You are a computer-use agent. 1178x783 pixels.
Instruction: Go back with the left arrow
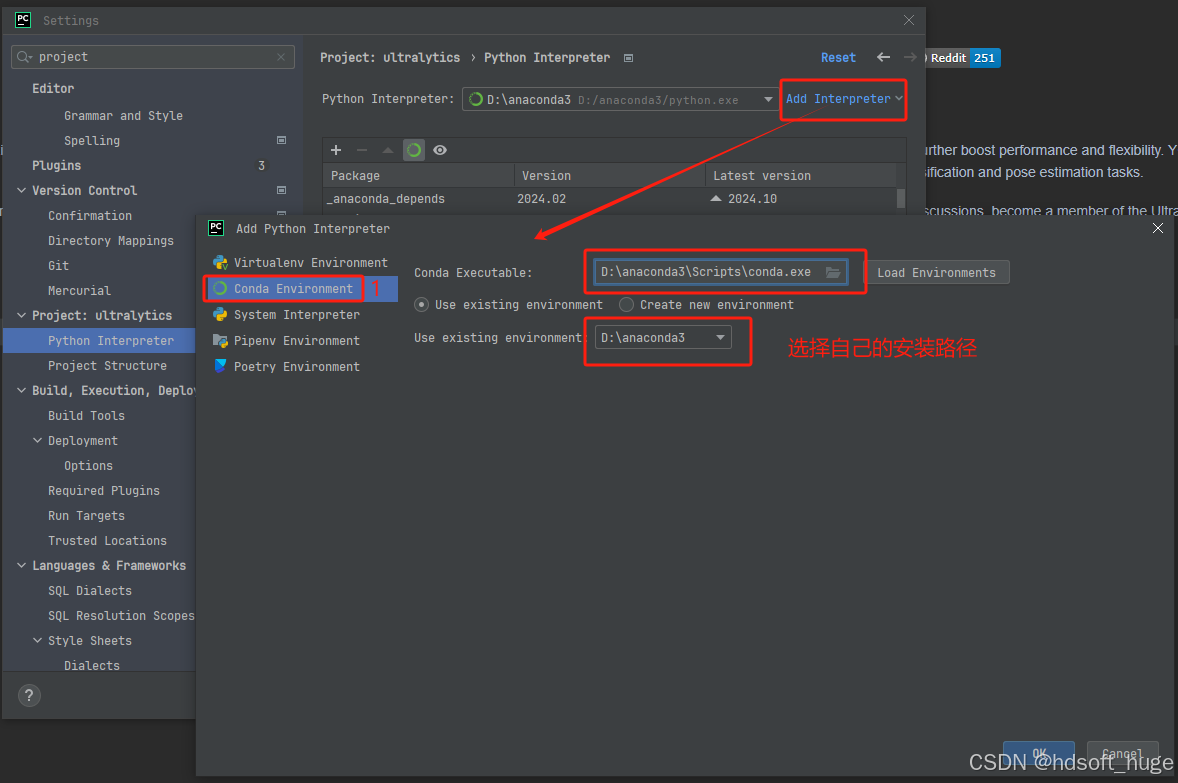click(x=884, y=57)
